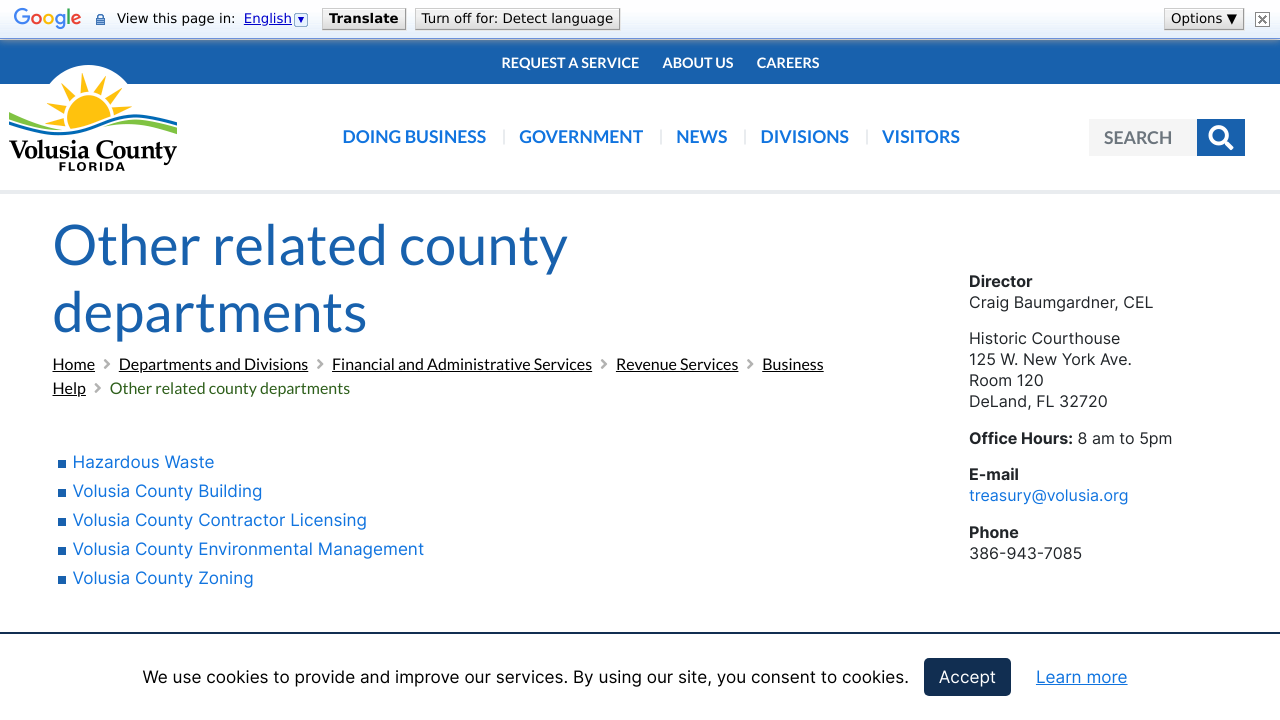Open Departments and Divisions breadcrumb
The image size is (1280, 720).
213,364
